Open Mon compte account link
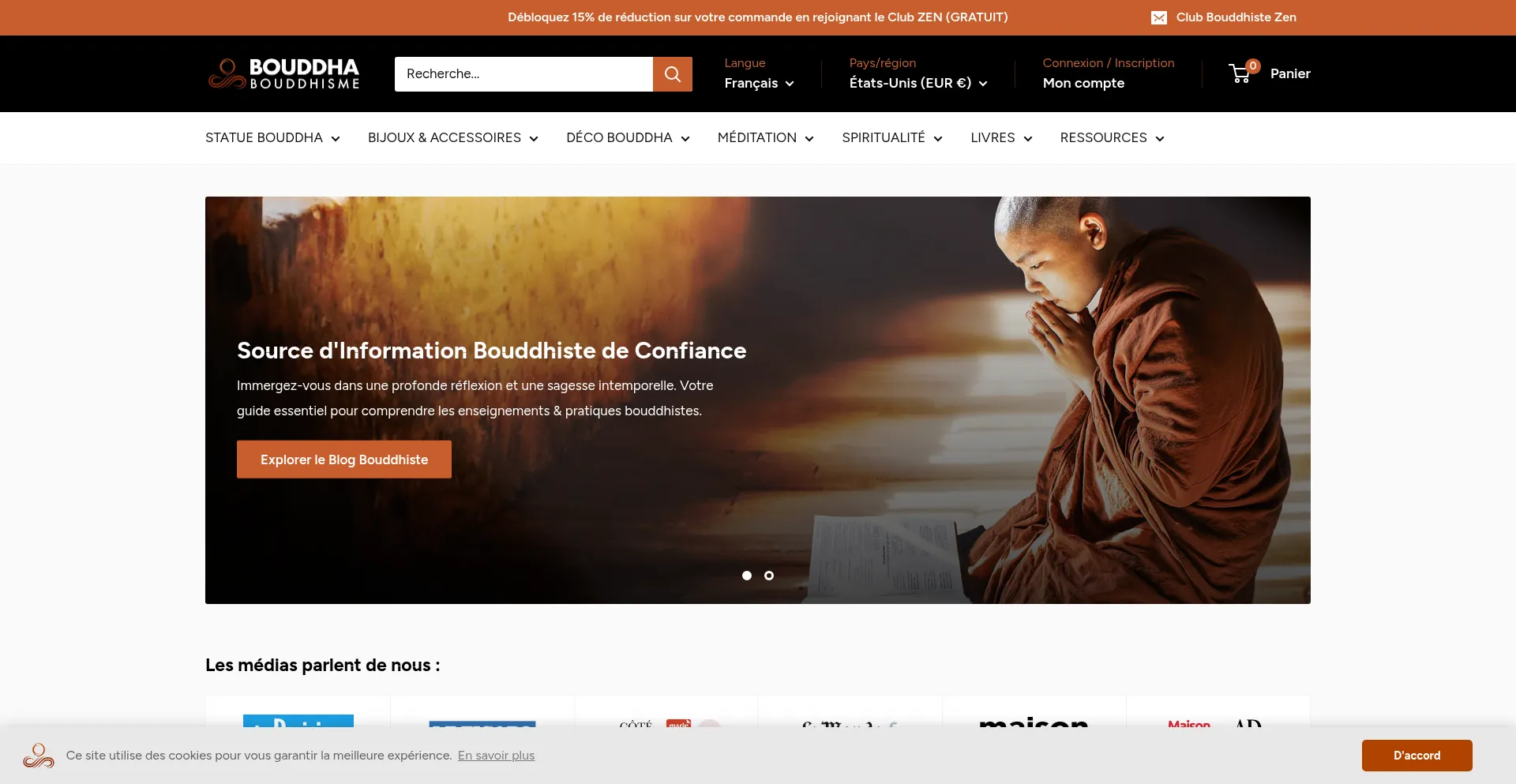1516x784 pixels. [x=1083, y=83]
